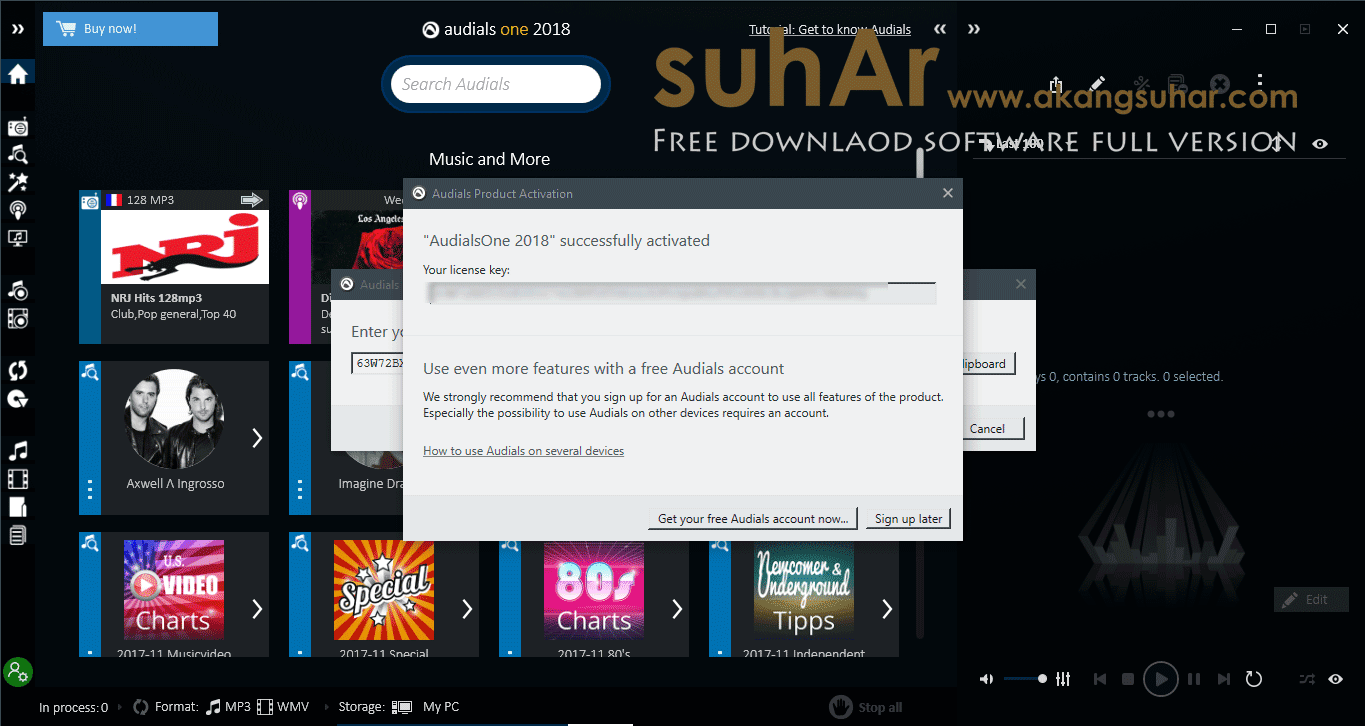Open the Tutorial: Get to know Audials link
1365x726 pixels.
(x=830, y=29)
